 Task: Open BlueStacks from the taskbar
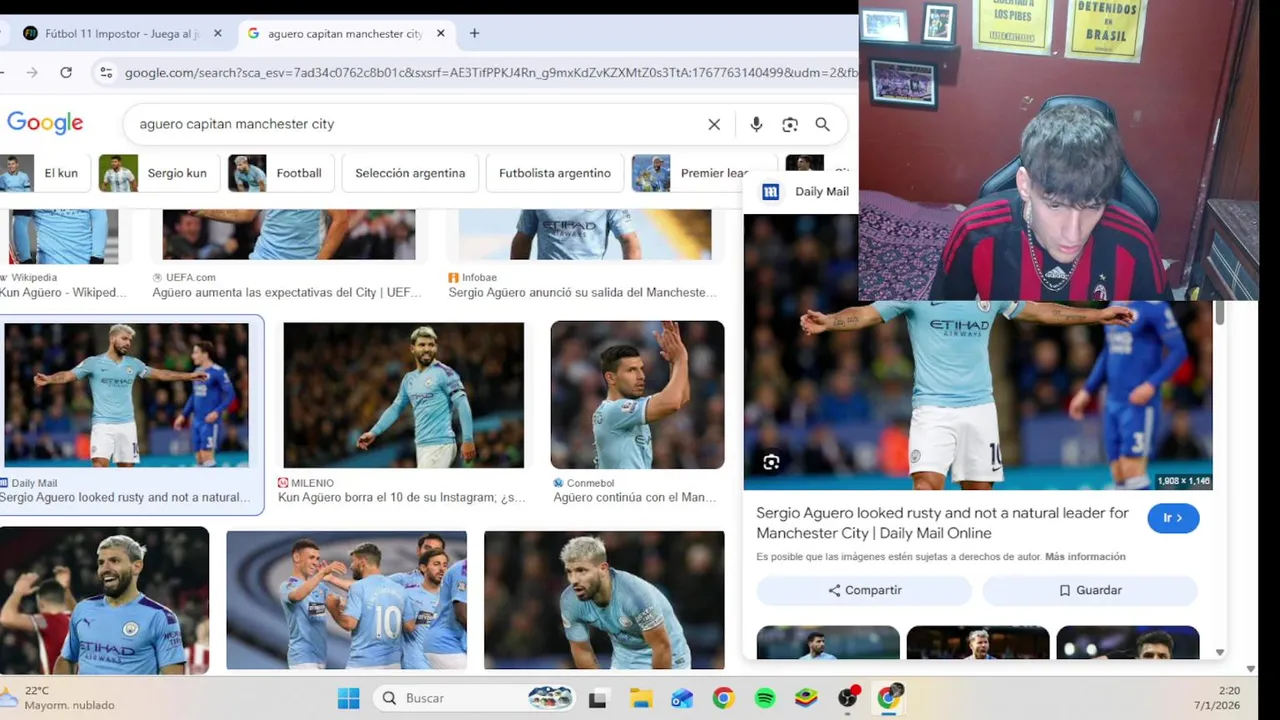click(806, 698)
